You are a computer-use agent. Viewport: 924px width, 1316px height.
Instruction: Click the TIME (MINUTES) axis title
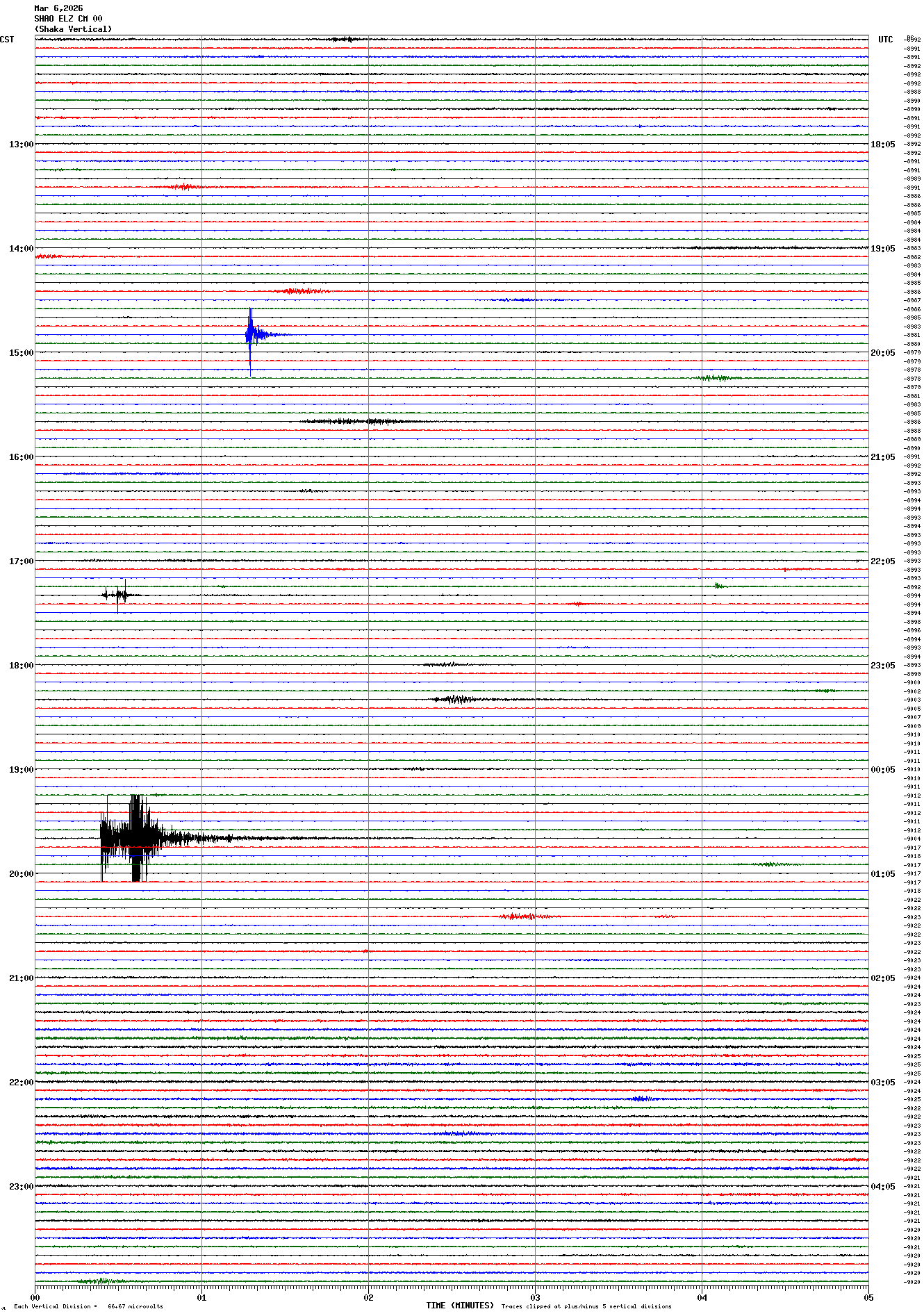pyautogui.click(x=459, y=1306)
